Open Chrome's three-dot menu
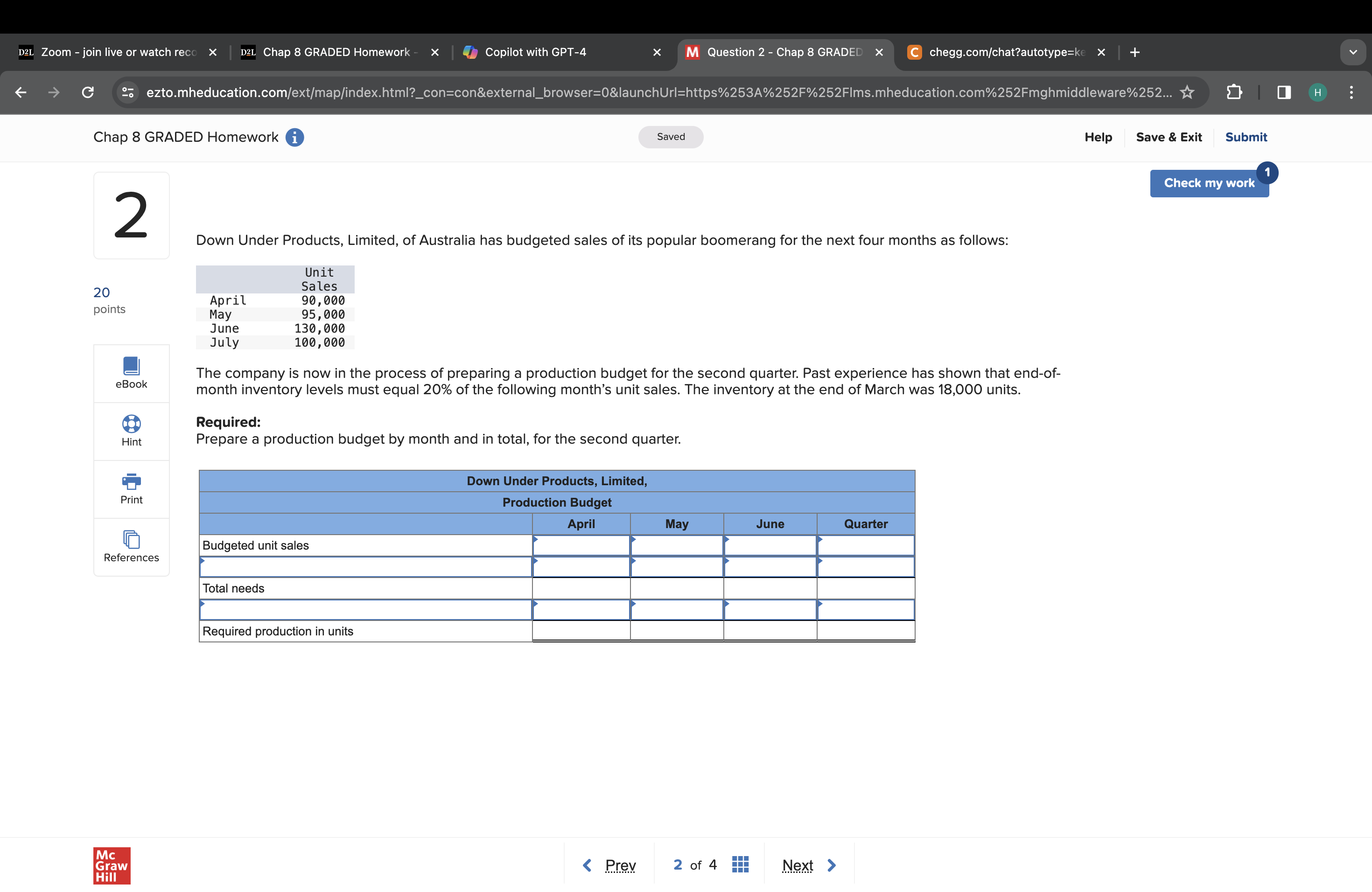 1351,92
